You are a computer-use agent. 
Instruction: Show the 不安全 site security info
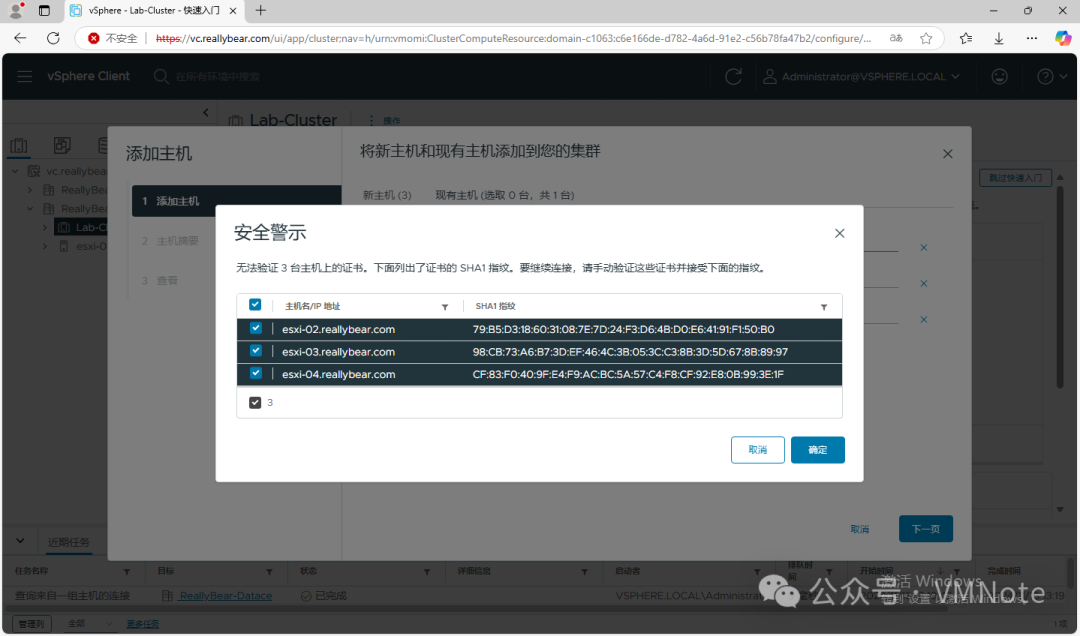(x=113, y=39)
